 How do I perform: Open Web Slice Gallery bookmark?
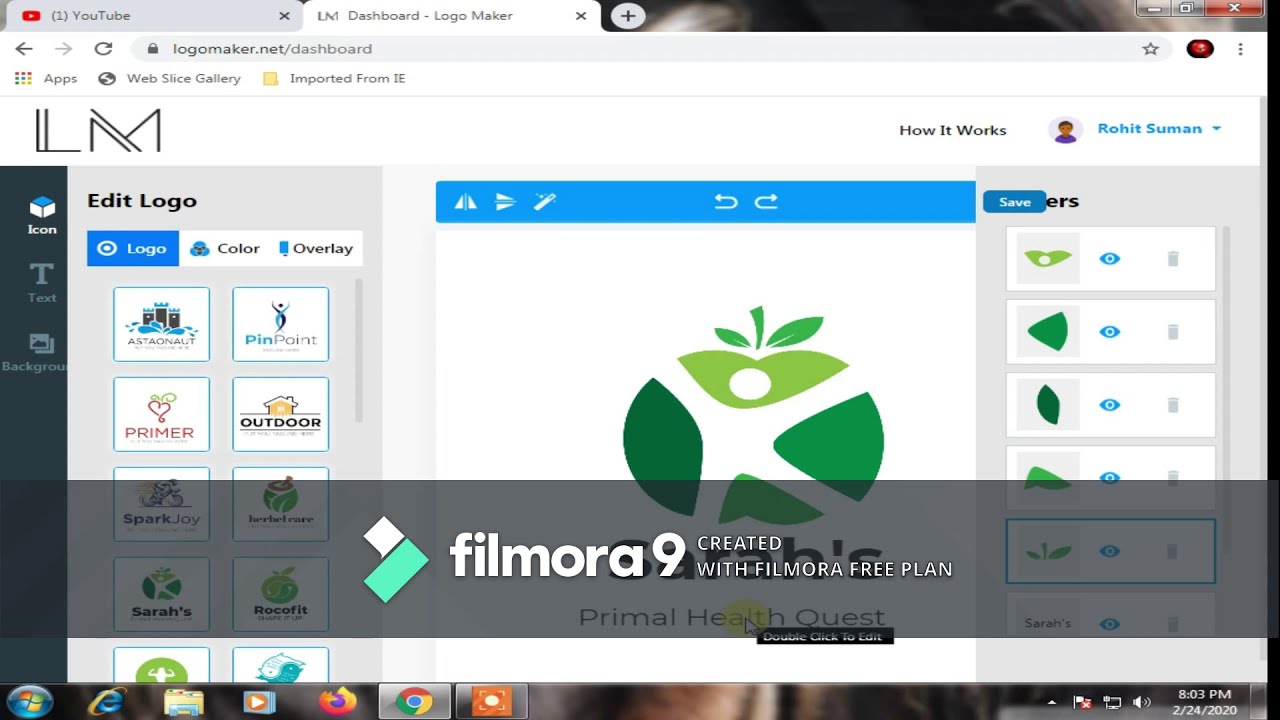pos(171,78)
